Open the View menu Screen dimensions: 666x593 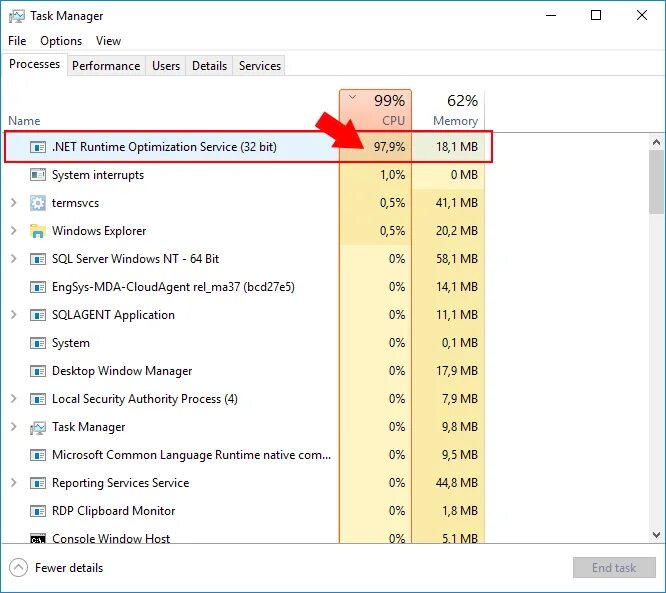point(108,41)
